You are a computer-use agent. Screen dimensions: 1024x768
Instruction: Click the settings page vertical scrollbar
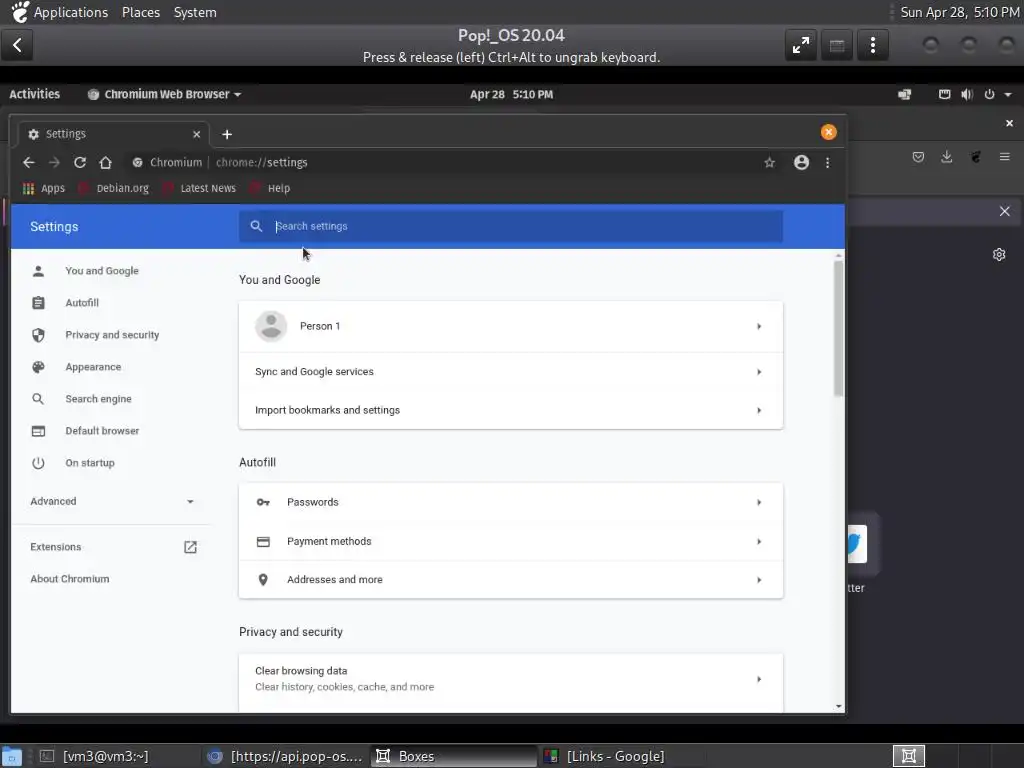pos(839,328)
